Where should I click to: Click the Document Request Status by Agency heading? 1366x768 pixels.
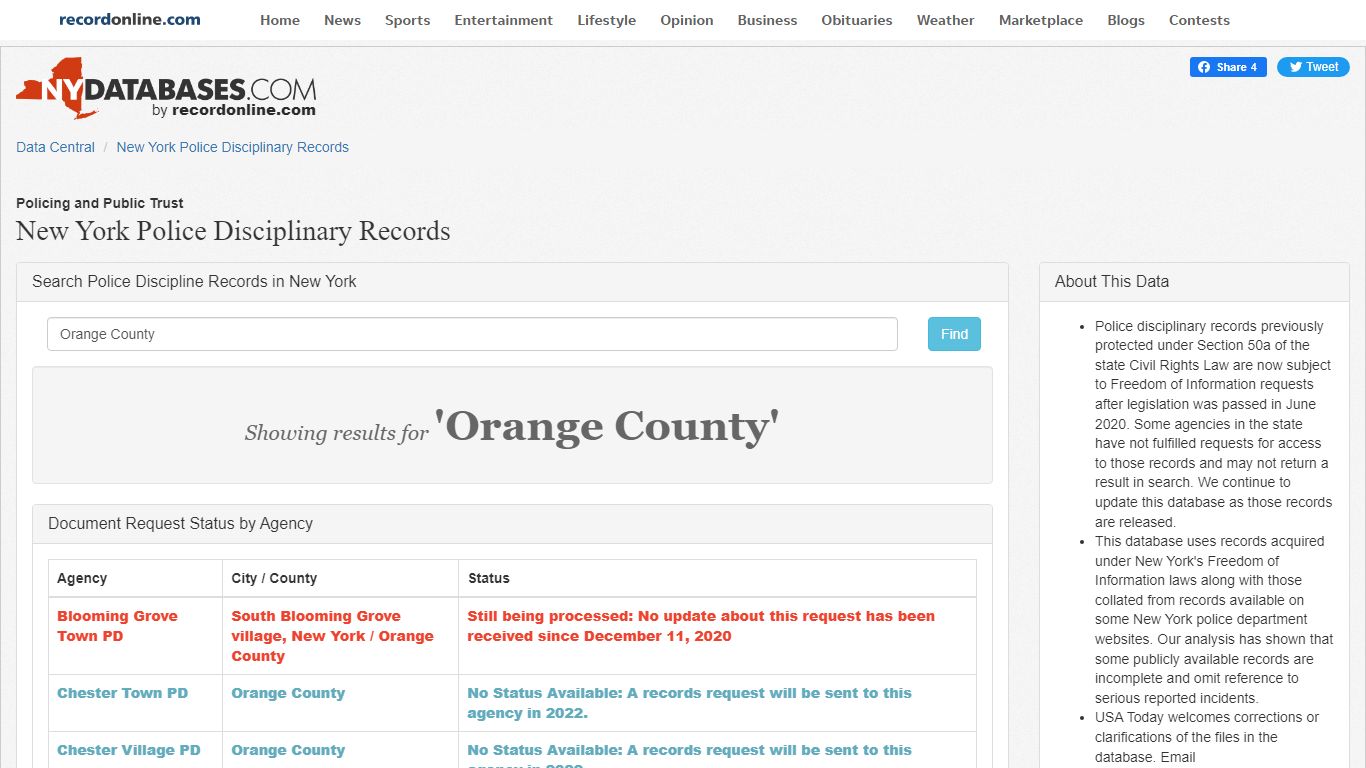tap(180, 523)
